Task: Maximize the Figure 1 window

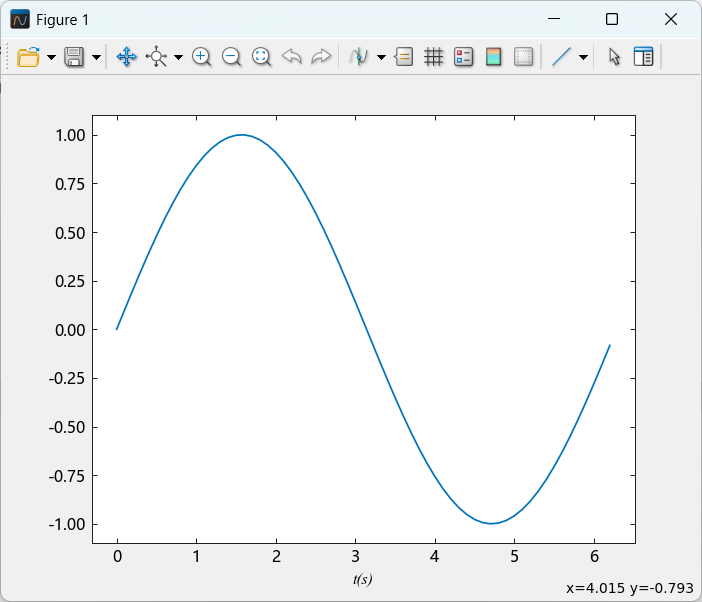Action: coord(612,19)
